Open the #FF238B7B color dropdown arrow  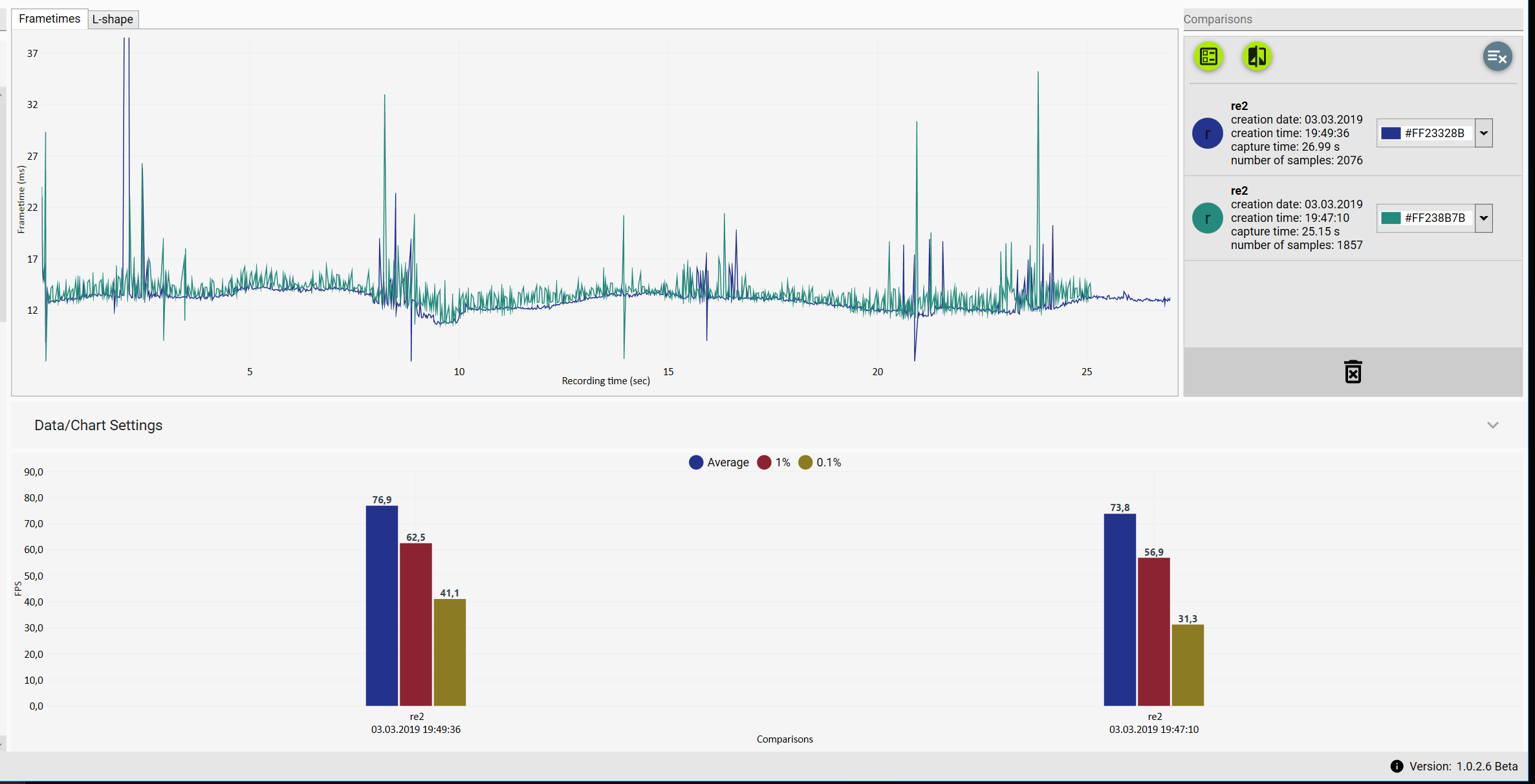(x=1484, y=218)
